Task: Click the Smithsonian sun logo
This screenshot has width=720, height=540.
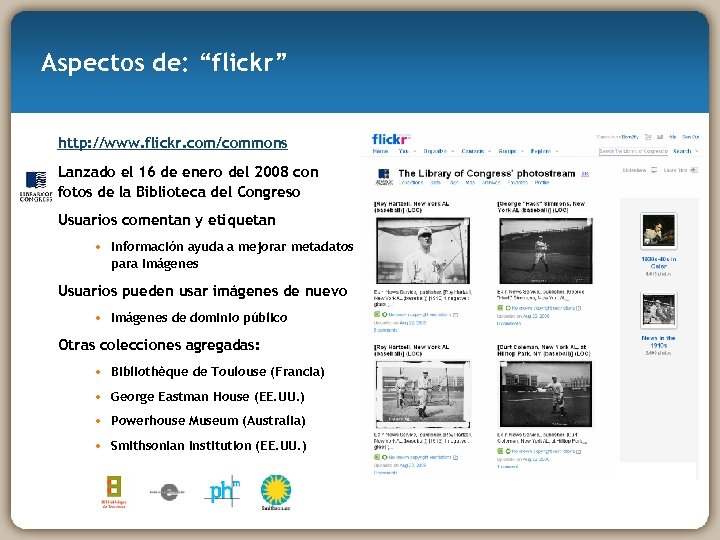Action: coord(276,493)
